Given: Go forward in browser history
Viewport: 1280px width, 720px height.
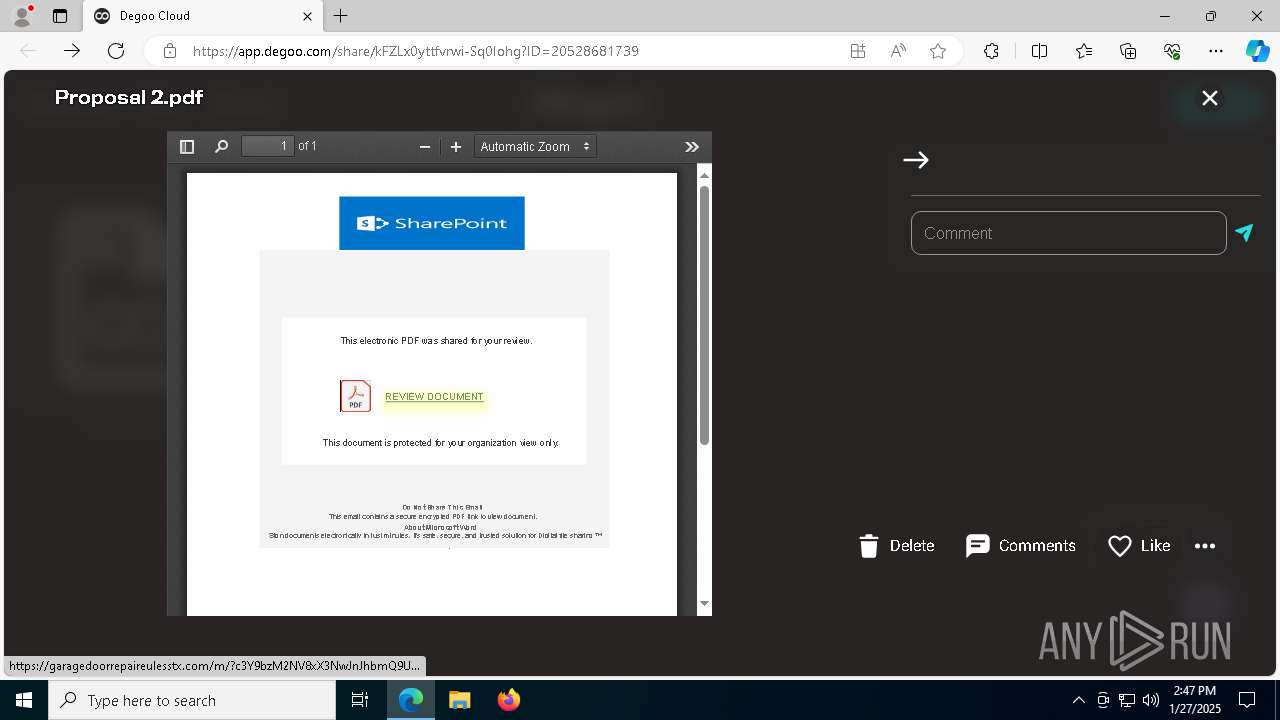Looking at the screenshot, I should click(x=71, y=51).
